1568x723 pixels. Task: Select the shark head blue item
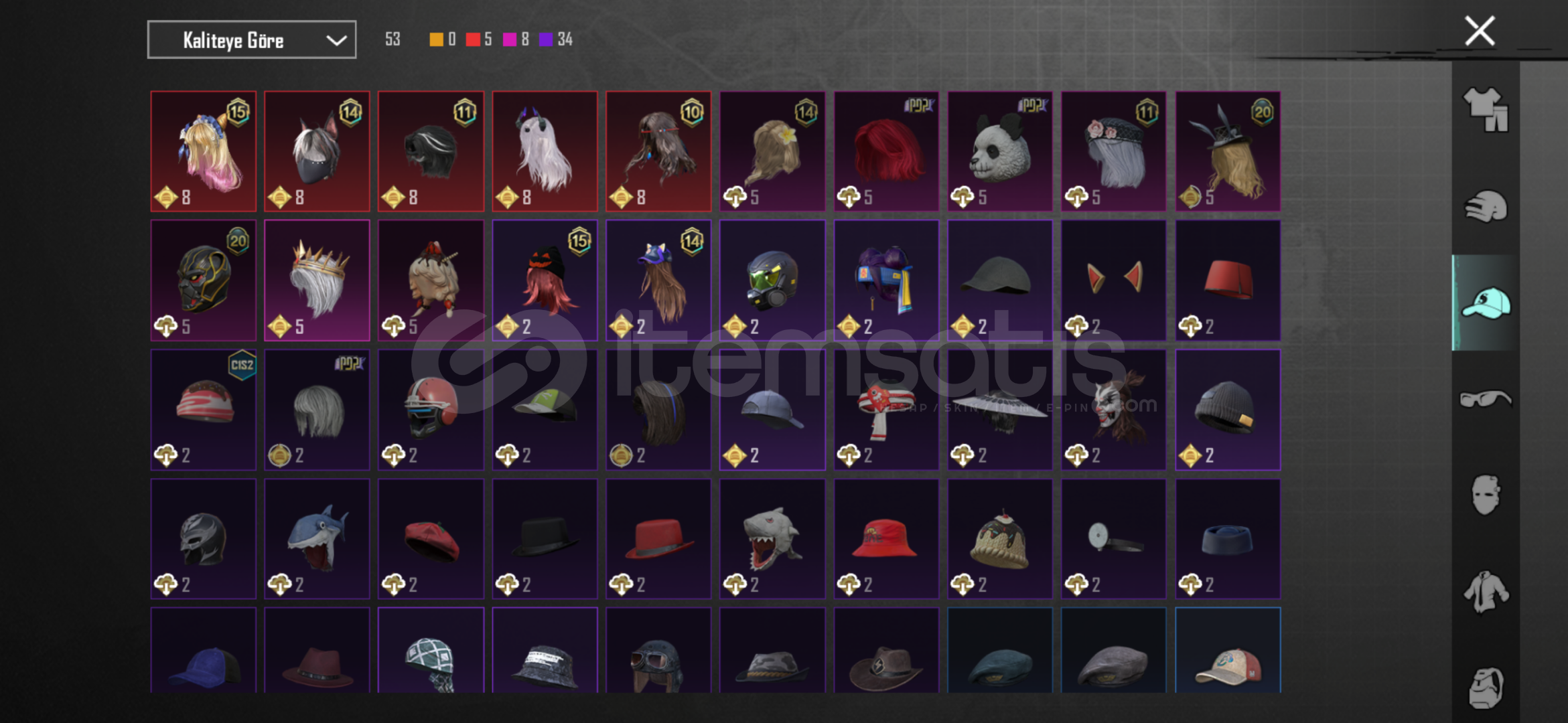tap(317, 538)
